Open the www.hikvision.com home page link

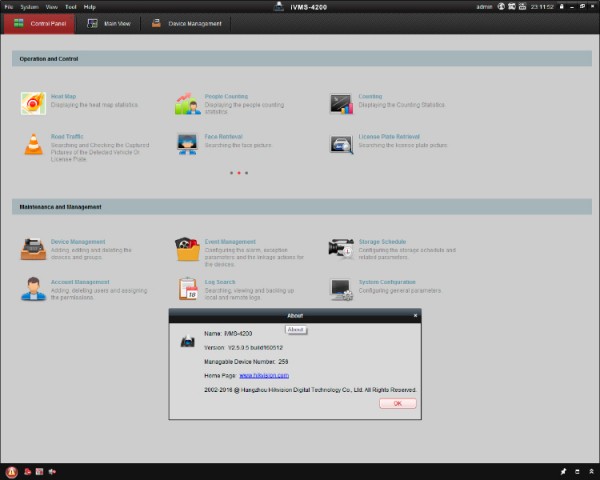click(x=264, y=376)
